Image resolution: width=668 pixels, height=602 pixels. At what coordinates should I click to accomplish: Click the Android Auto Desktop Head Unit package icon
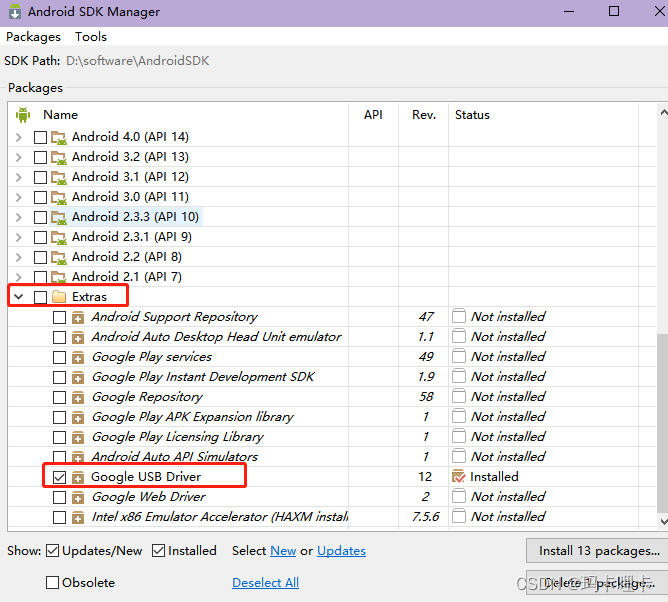point(78,337)
